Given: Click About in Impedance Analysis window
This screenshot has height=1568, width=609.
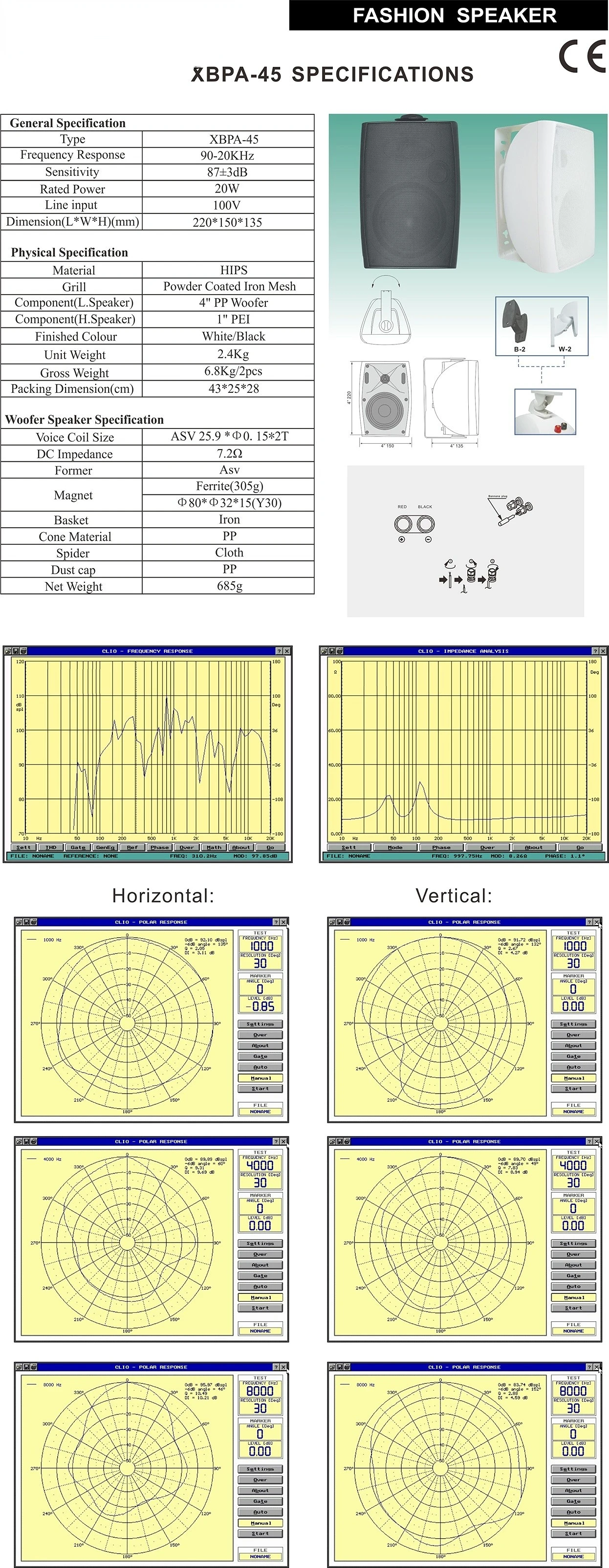Looking at the screenshot, I should [x=533, y=847].
